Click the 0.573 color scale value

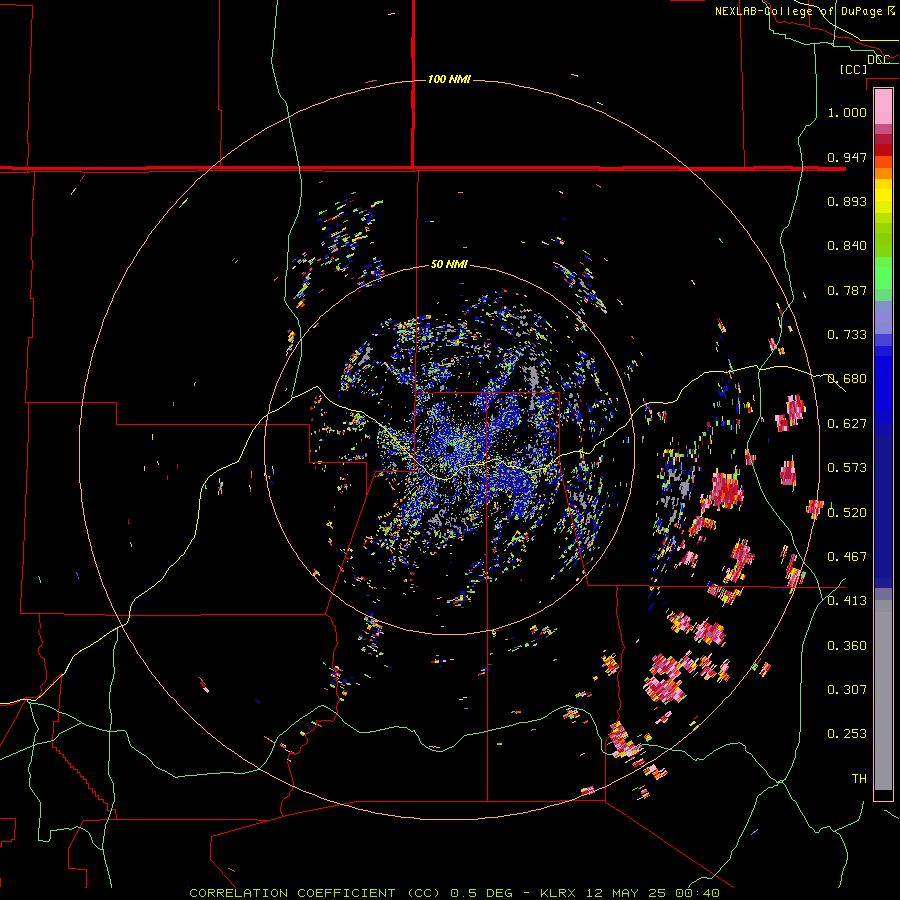847,468
